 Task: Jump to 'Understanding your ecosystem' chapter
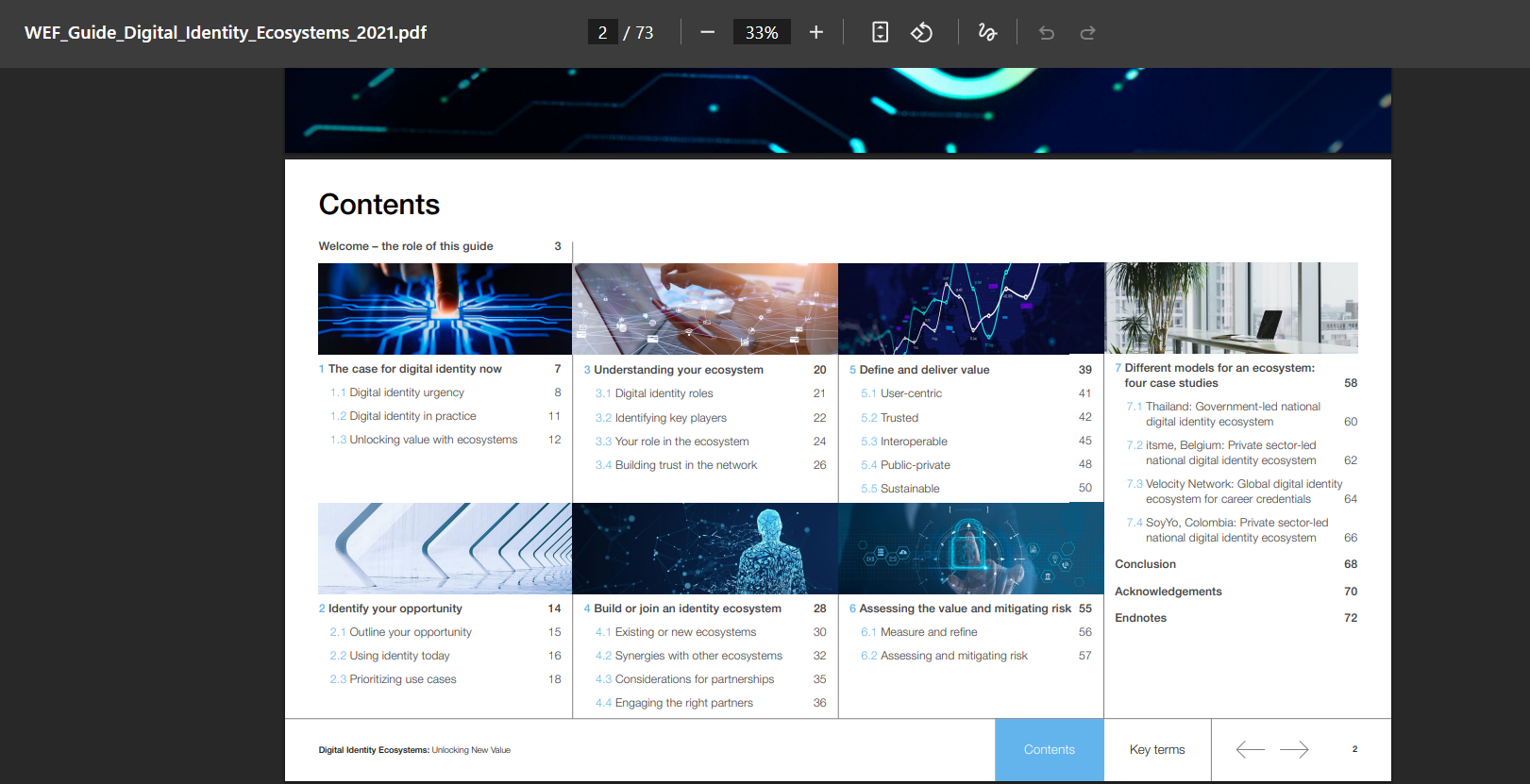coord(678,370)
